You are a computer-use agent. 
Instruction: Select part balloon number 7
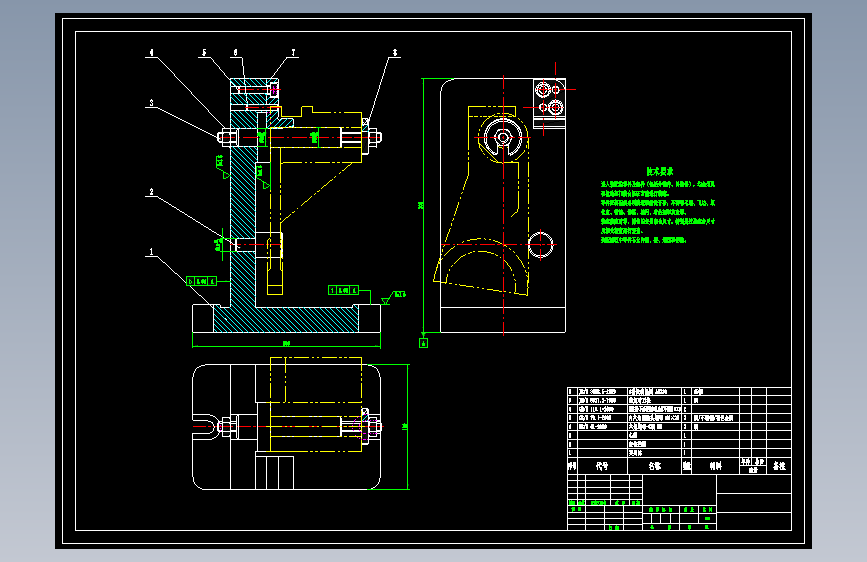pyautogui.click(x=293, y=53)
